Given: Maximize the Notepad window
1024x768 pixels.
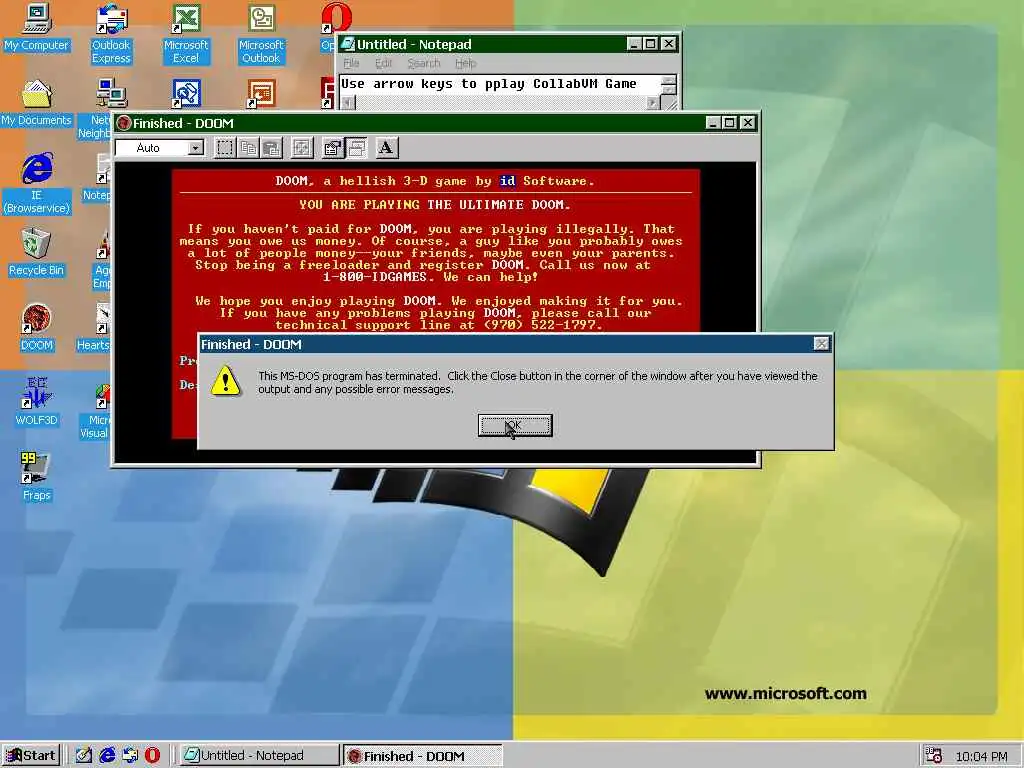Looking at the screenshot, I should click(650, 44).
